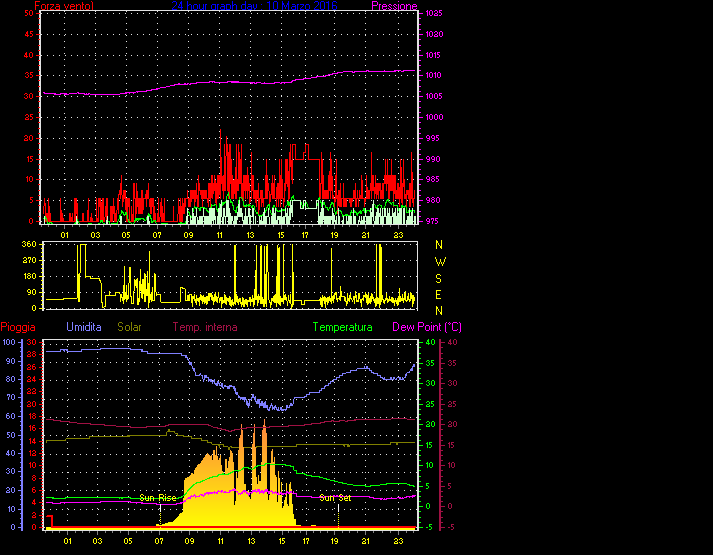Click humidity scale value 100

(x=9, y=342)
